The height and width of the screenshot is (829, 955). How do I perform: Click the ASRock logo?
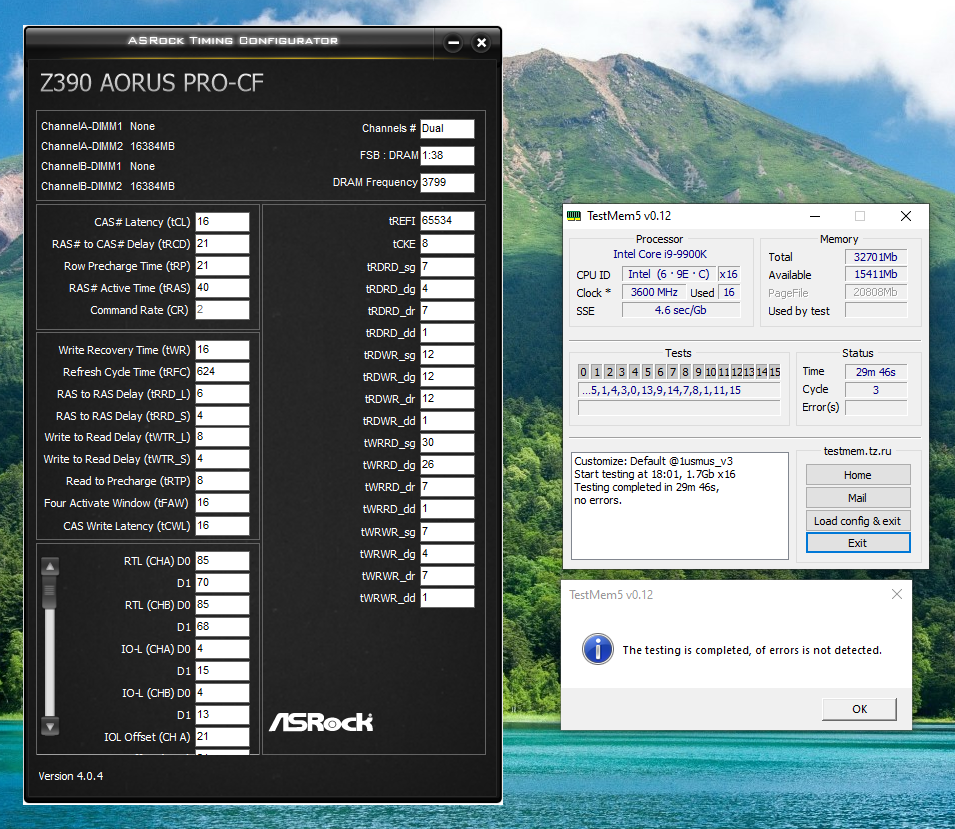(x=321, y=722)
